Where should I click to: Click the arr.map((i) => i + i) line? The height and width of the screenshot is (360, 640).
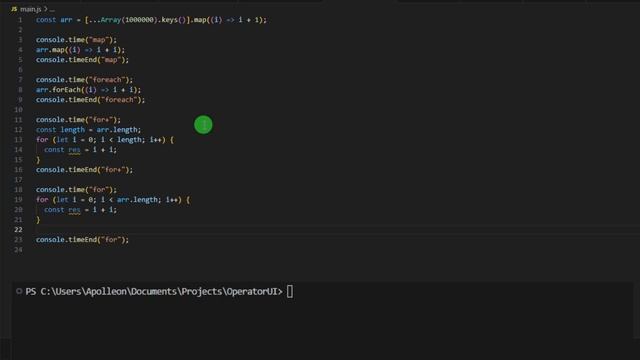click(80, 50)
